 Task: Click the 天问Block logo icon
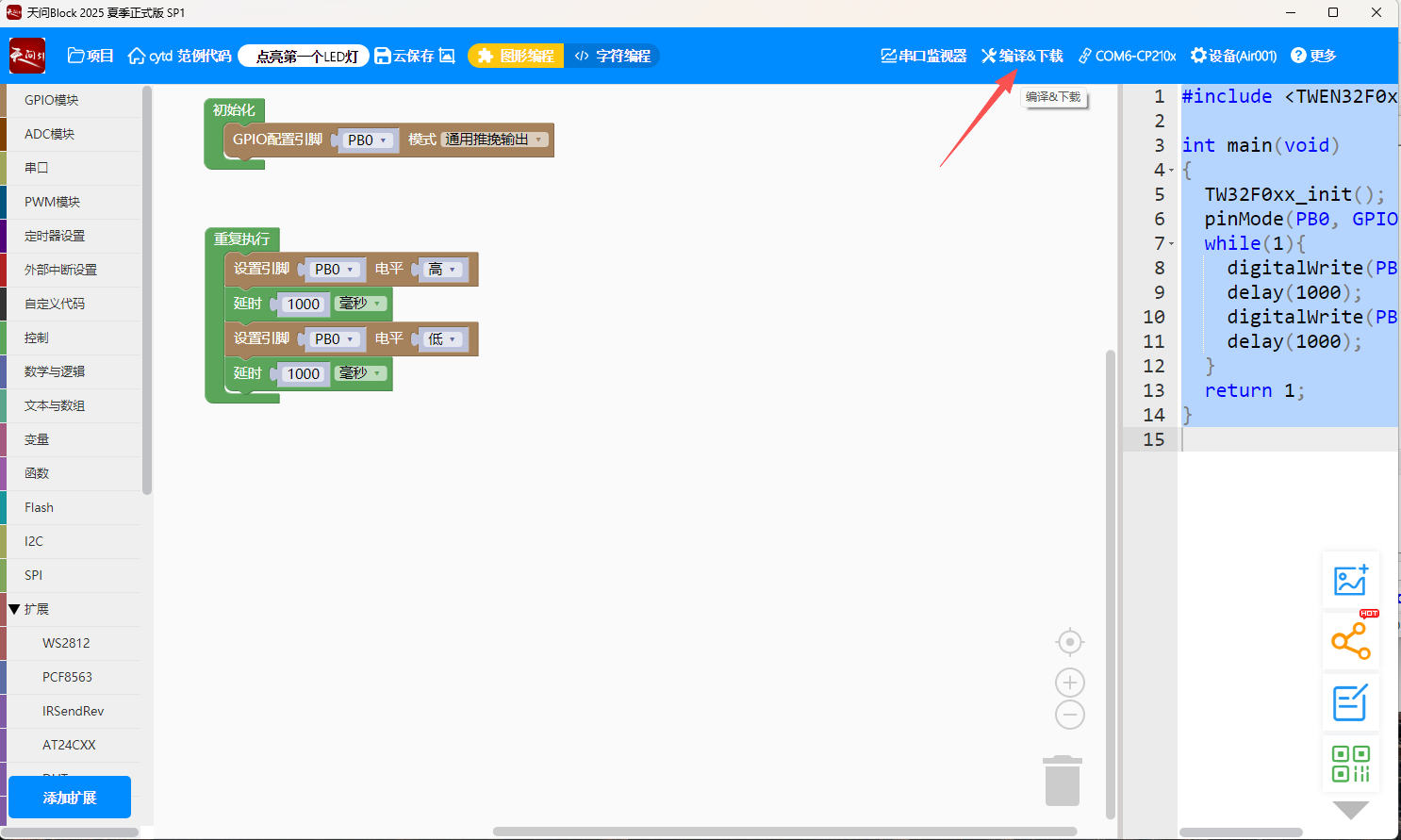(26, 56)
